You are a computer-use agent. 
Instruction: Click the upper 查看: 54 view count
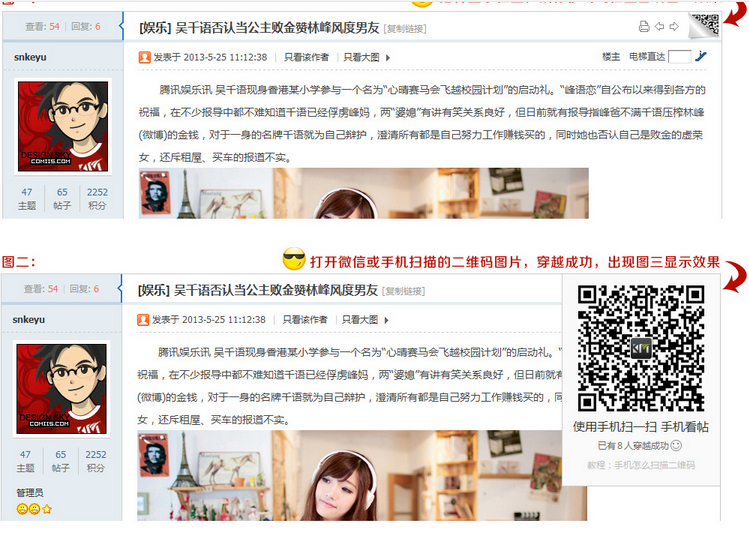click(43, 27)
